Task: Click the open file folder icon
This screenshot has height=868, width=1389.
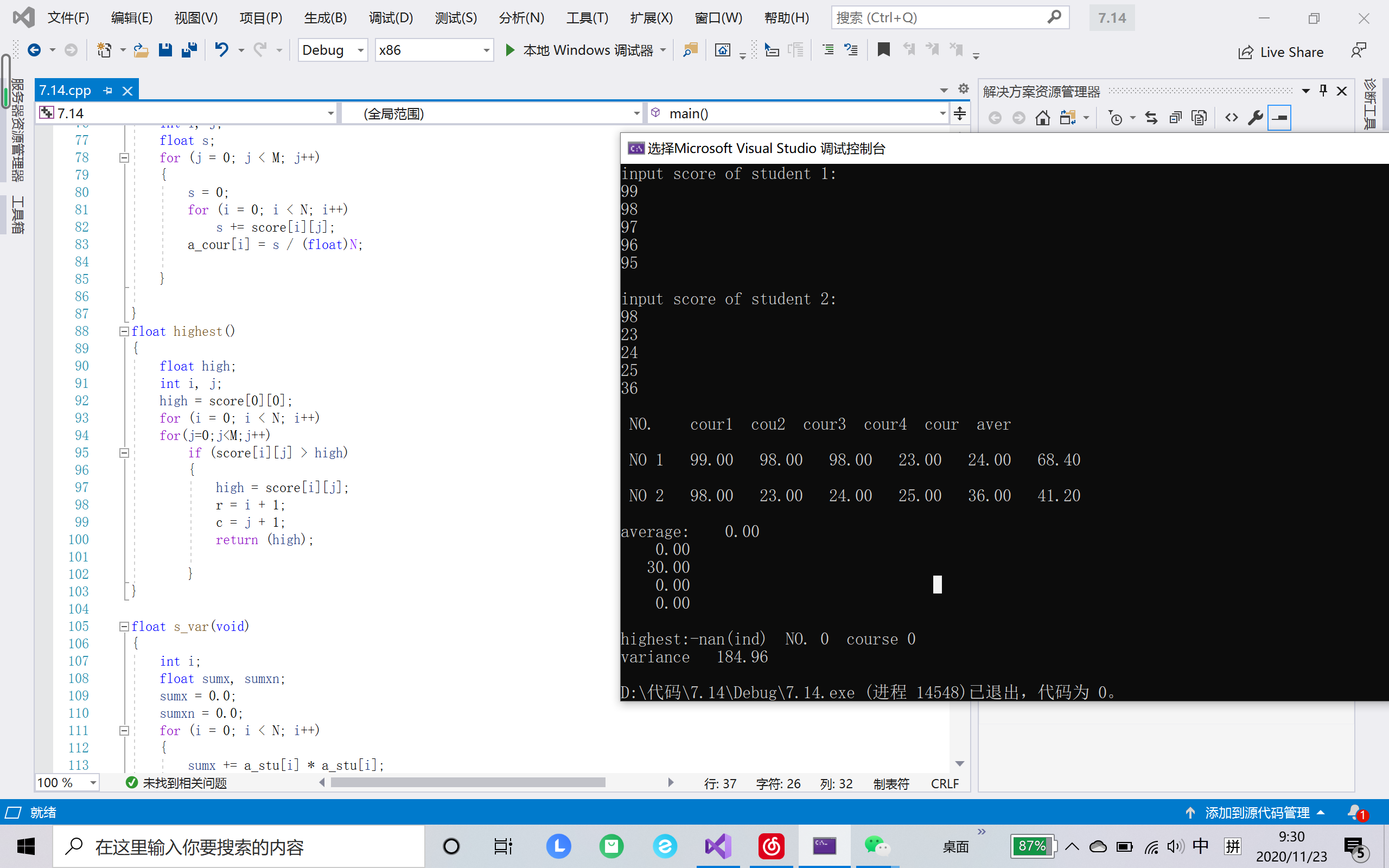Action: click(141, 50)
